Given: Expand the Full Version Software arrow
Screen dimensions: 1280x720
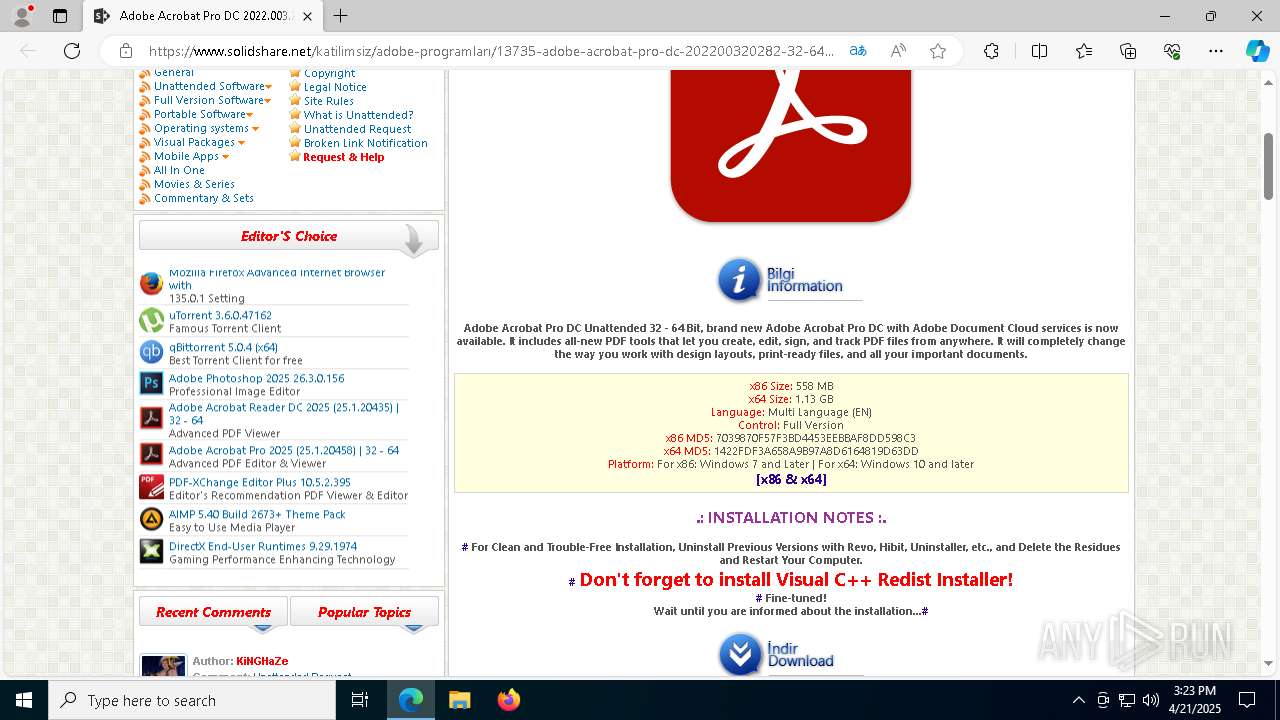Looking at the screenshot, I should point(267,101).
